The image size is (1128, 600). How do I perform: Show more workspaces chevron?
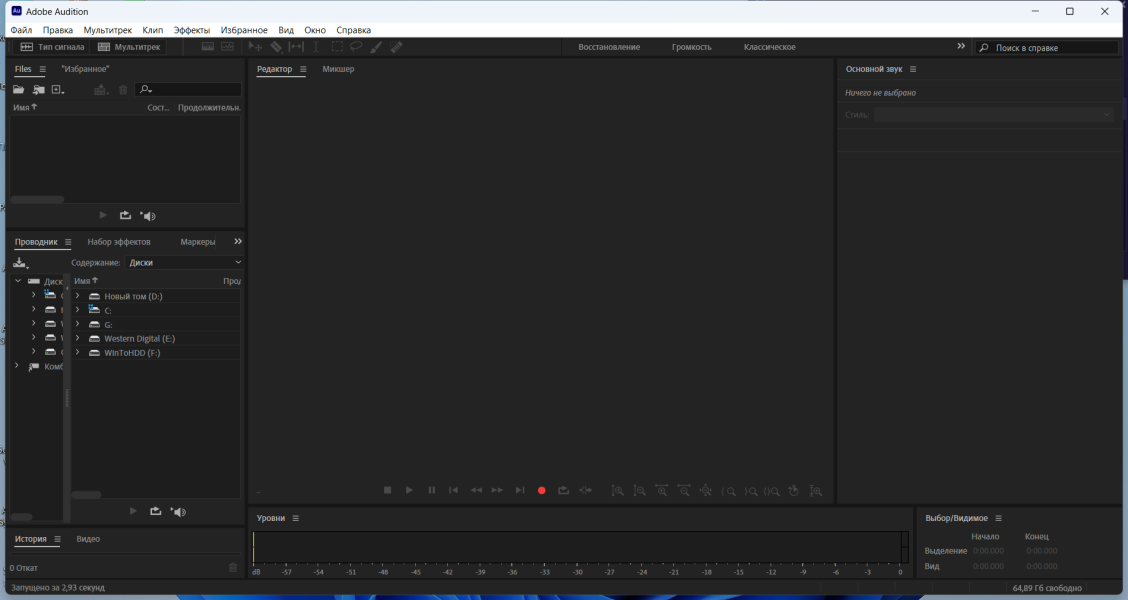pyautogui.click(x=961, y=46)
